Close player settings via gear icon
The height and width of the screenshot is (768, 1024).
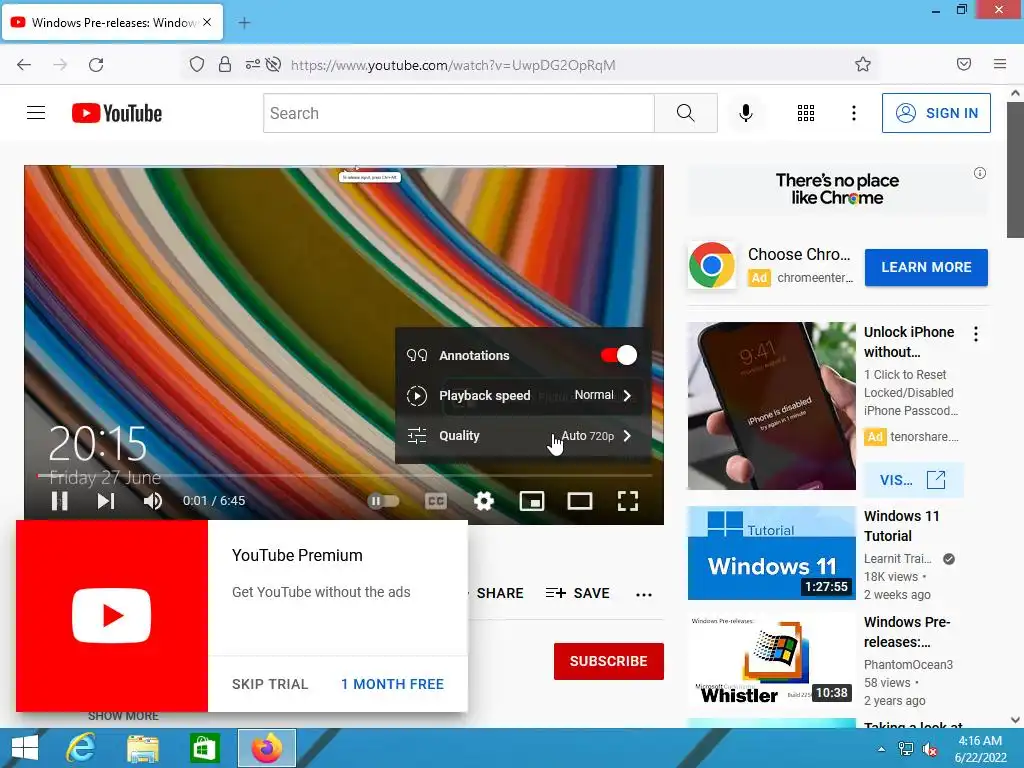pos(484,501)
